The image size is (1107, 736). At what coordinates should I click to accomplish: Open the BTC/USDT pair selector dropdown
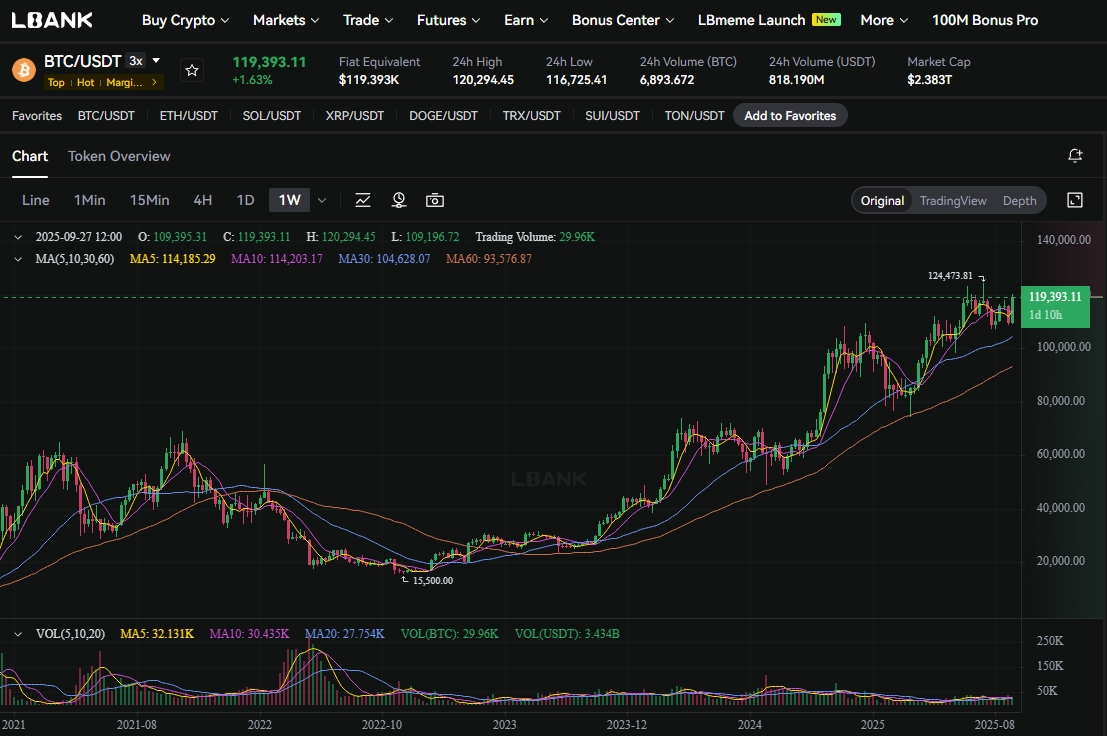(x=156, y=61)
